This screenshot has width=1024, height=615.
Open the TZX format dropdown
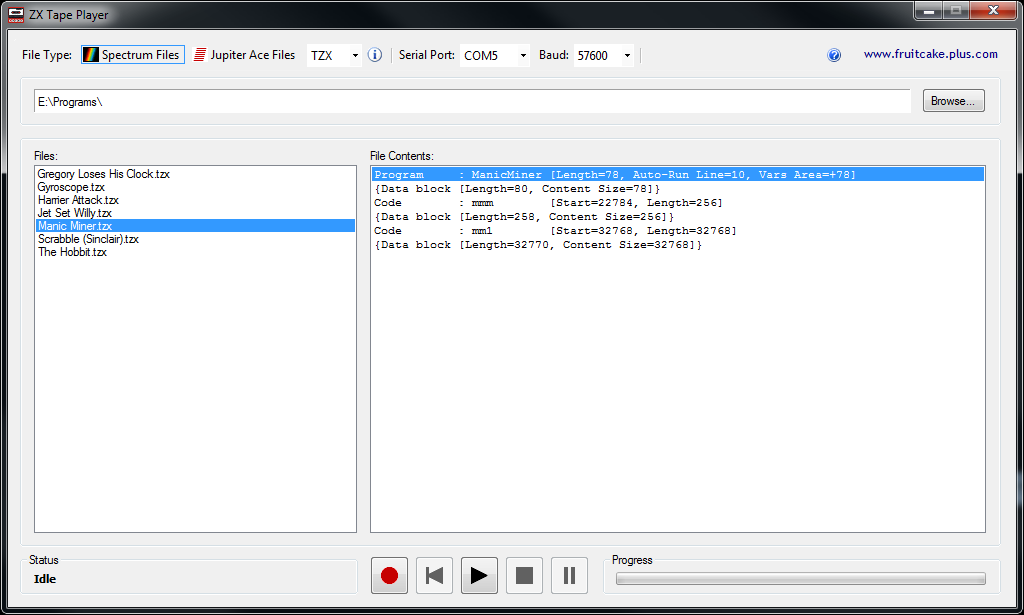pos(334,55)
